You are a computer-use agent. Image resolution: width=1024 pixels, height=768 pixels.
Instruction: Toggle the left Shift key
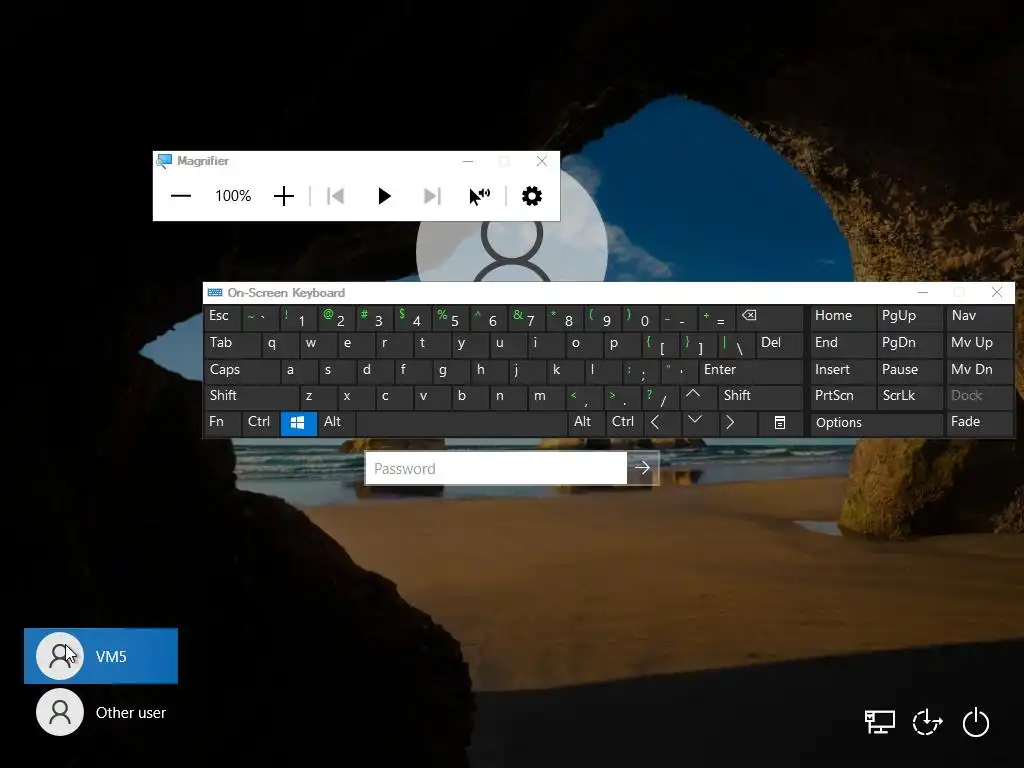(251, 396)
